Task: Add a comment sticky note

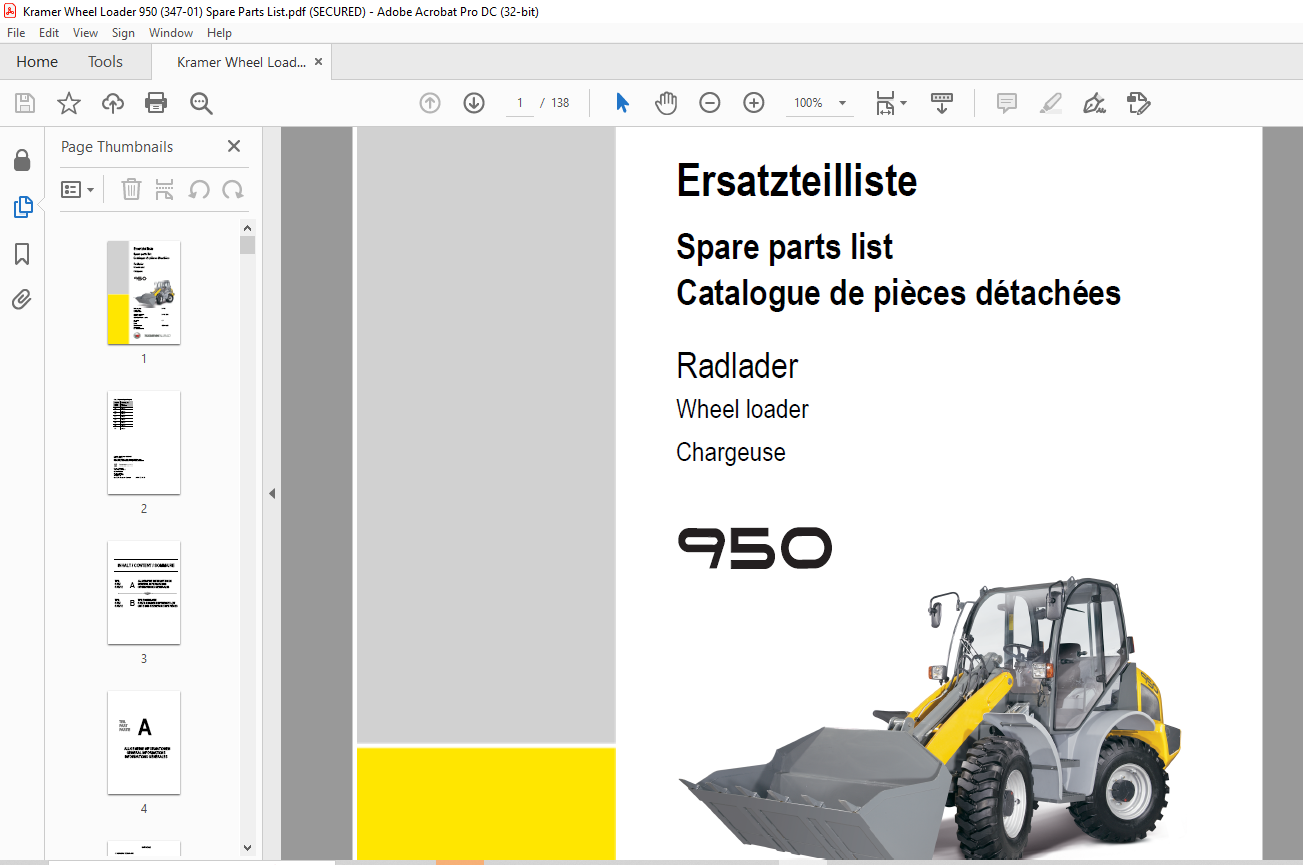Action: click(x=1007, y=103)
